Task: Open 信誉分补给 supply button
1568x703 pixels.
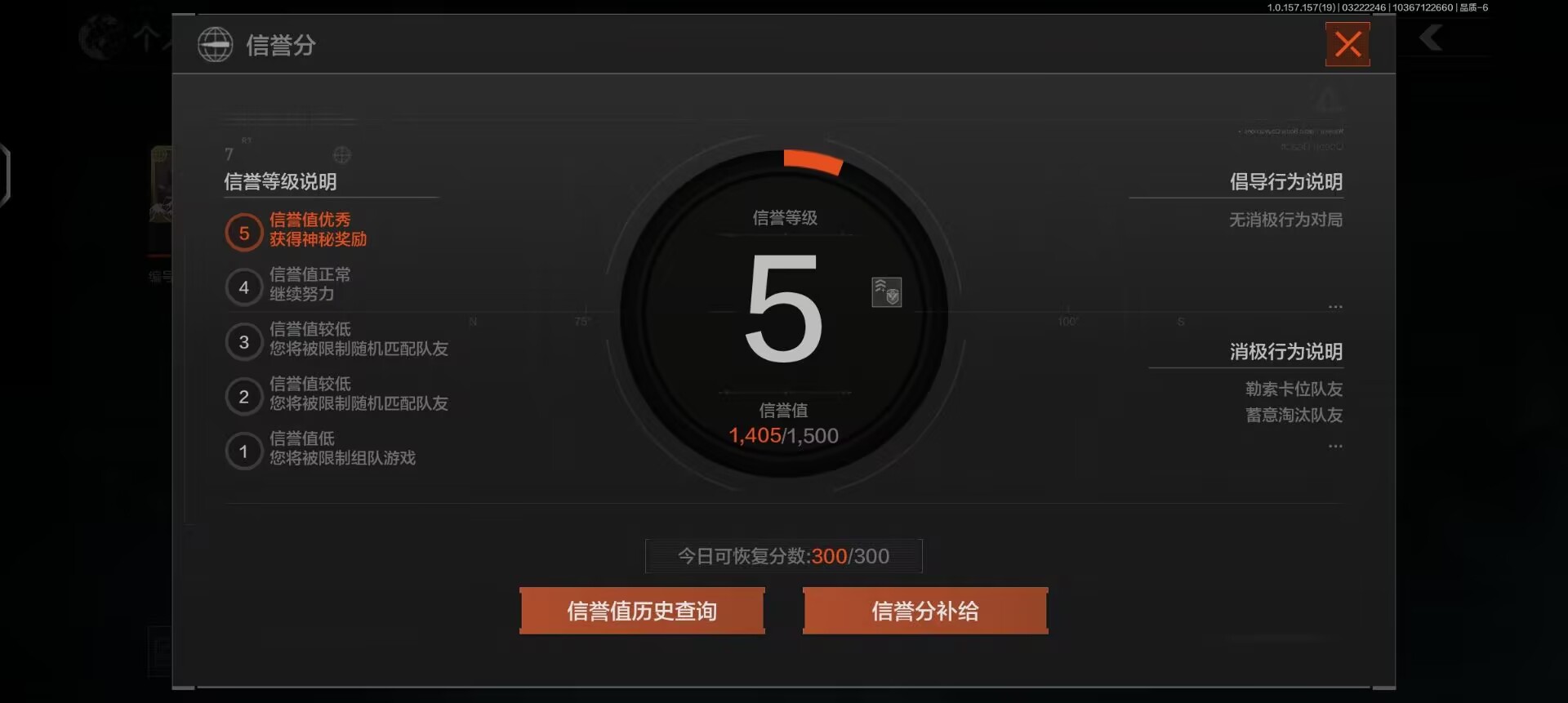Action: (x=925, y=611)
